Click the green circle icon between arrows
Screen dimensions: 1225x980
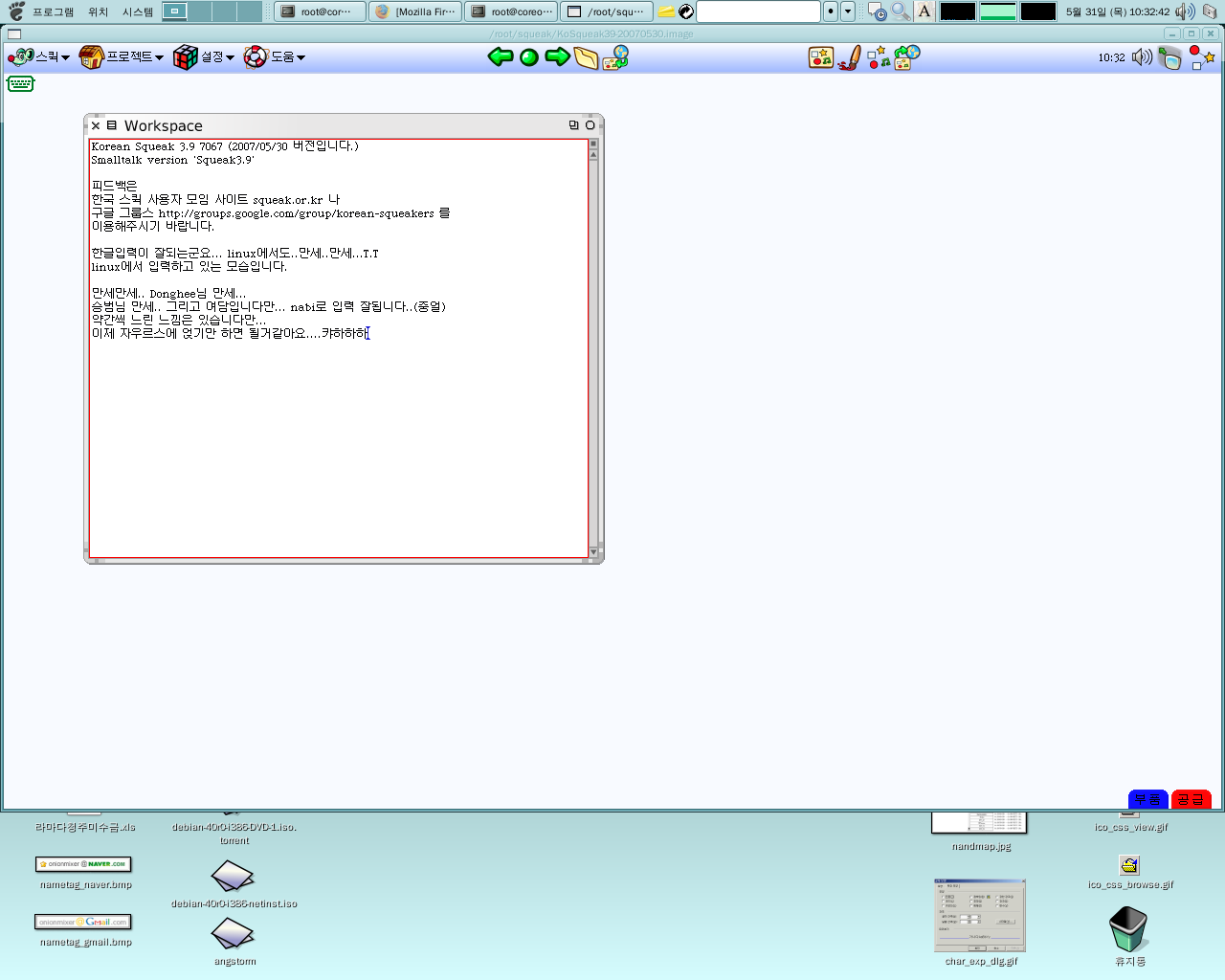click(528, 57)
